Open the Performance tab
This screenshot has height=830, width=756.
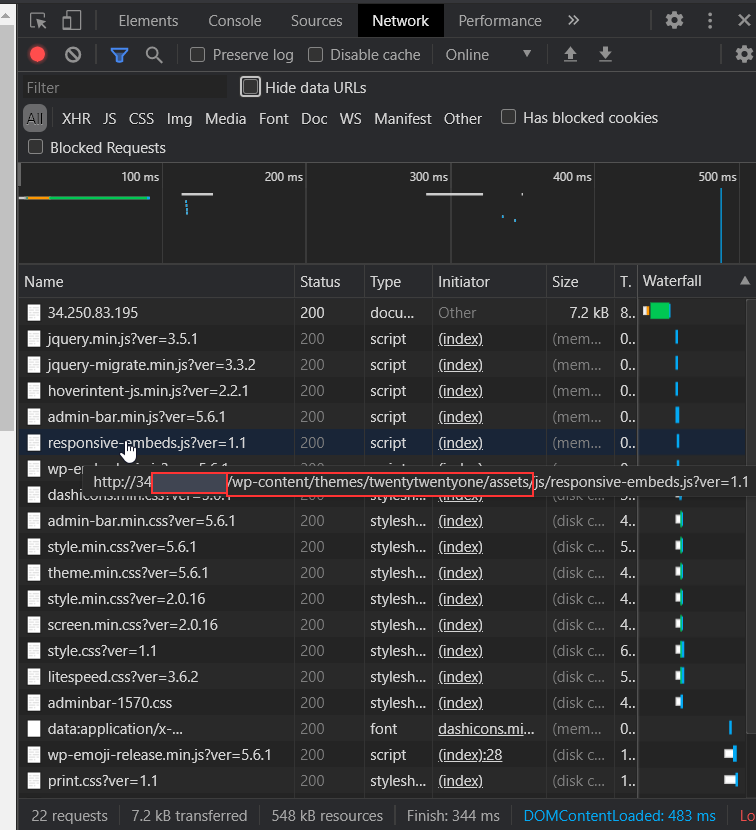(x=500, y=20)
